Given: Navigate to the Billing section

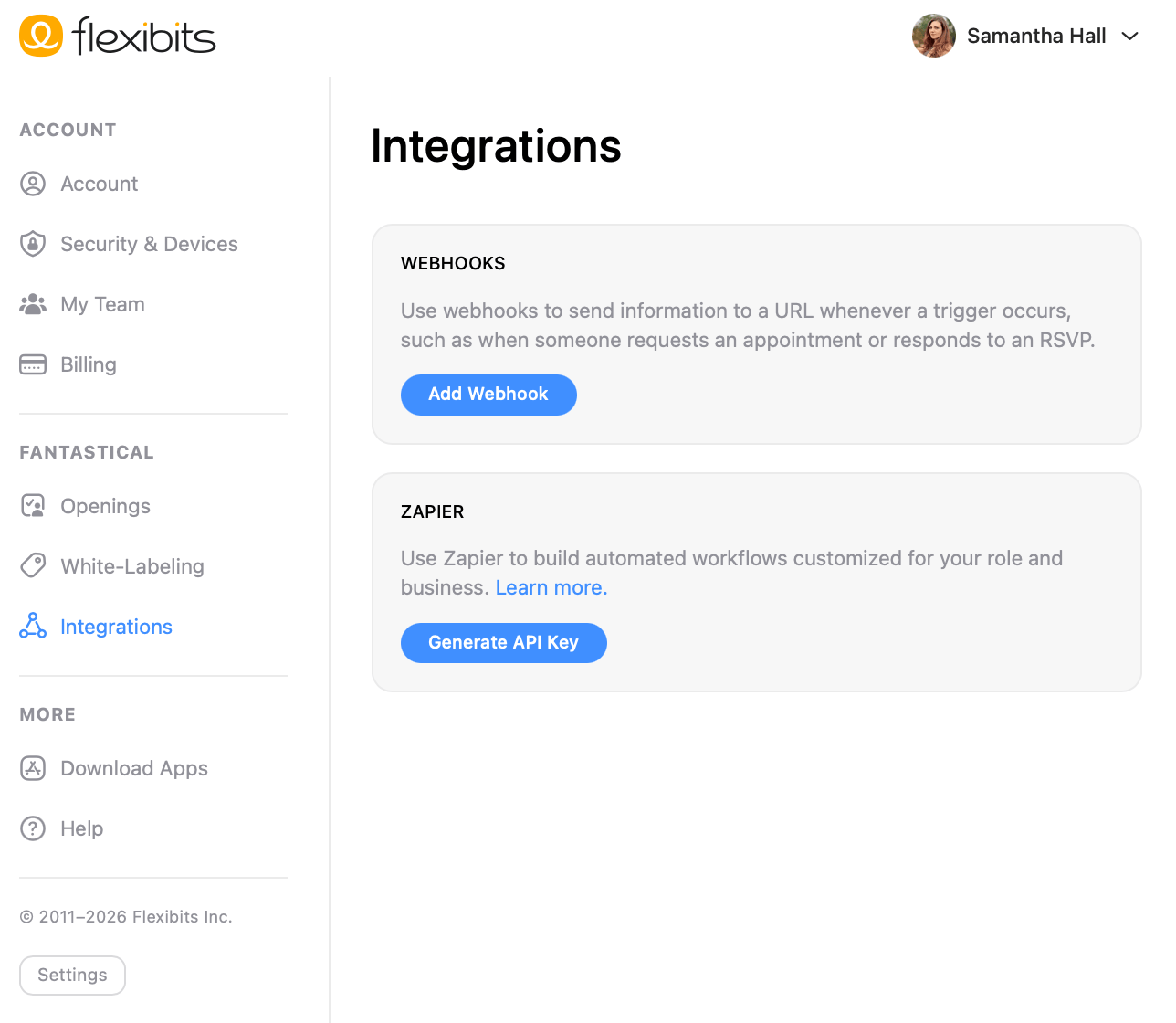Looking at the screenshot, I should [x=89, y=364].
